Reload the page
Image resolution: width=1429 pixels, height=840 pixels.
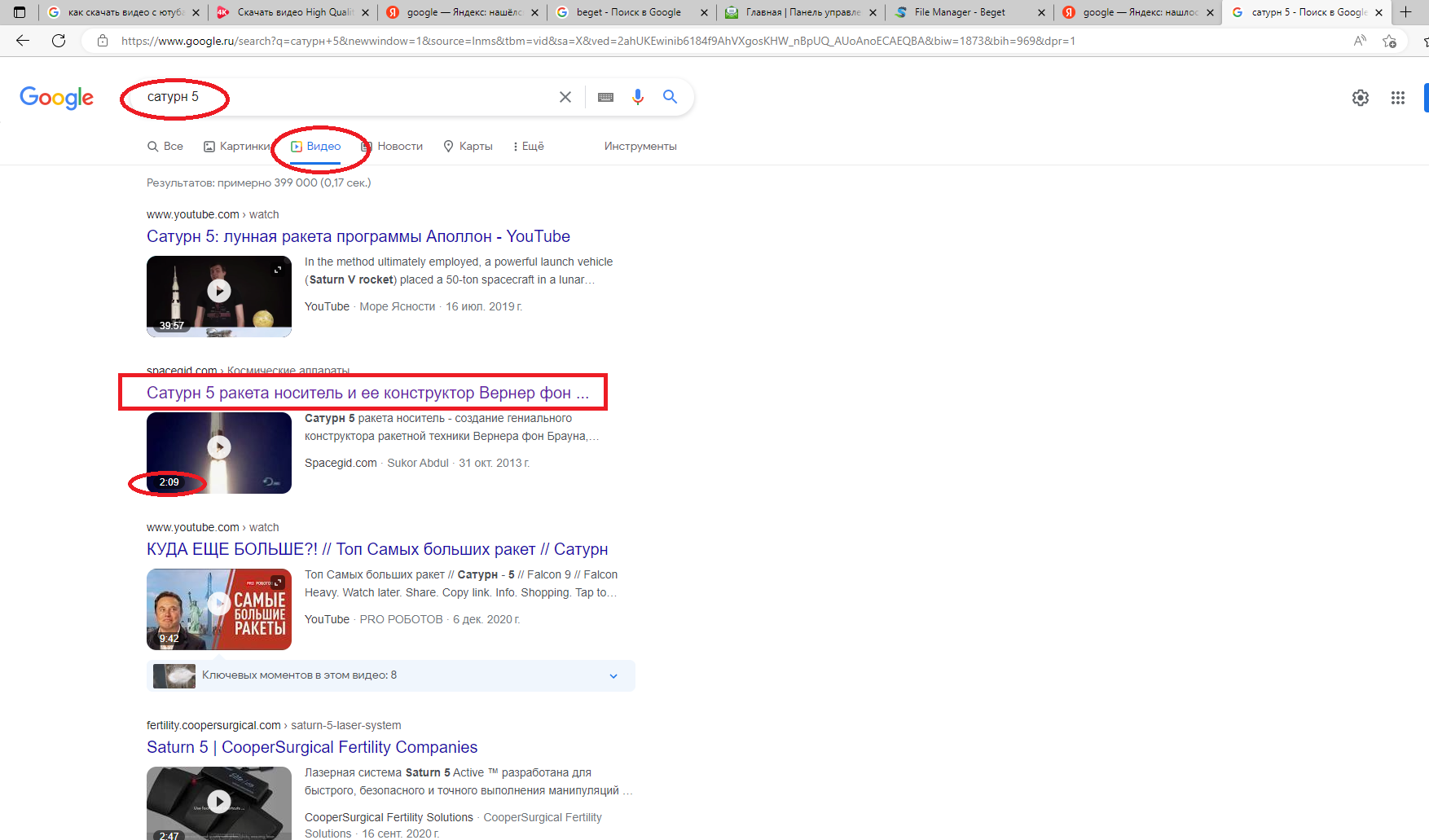coord(59,41)
